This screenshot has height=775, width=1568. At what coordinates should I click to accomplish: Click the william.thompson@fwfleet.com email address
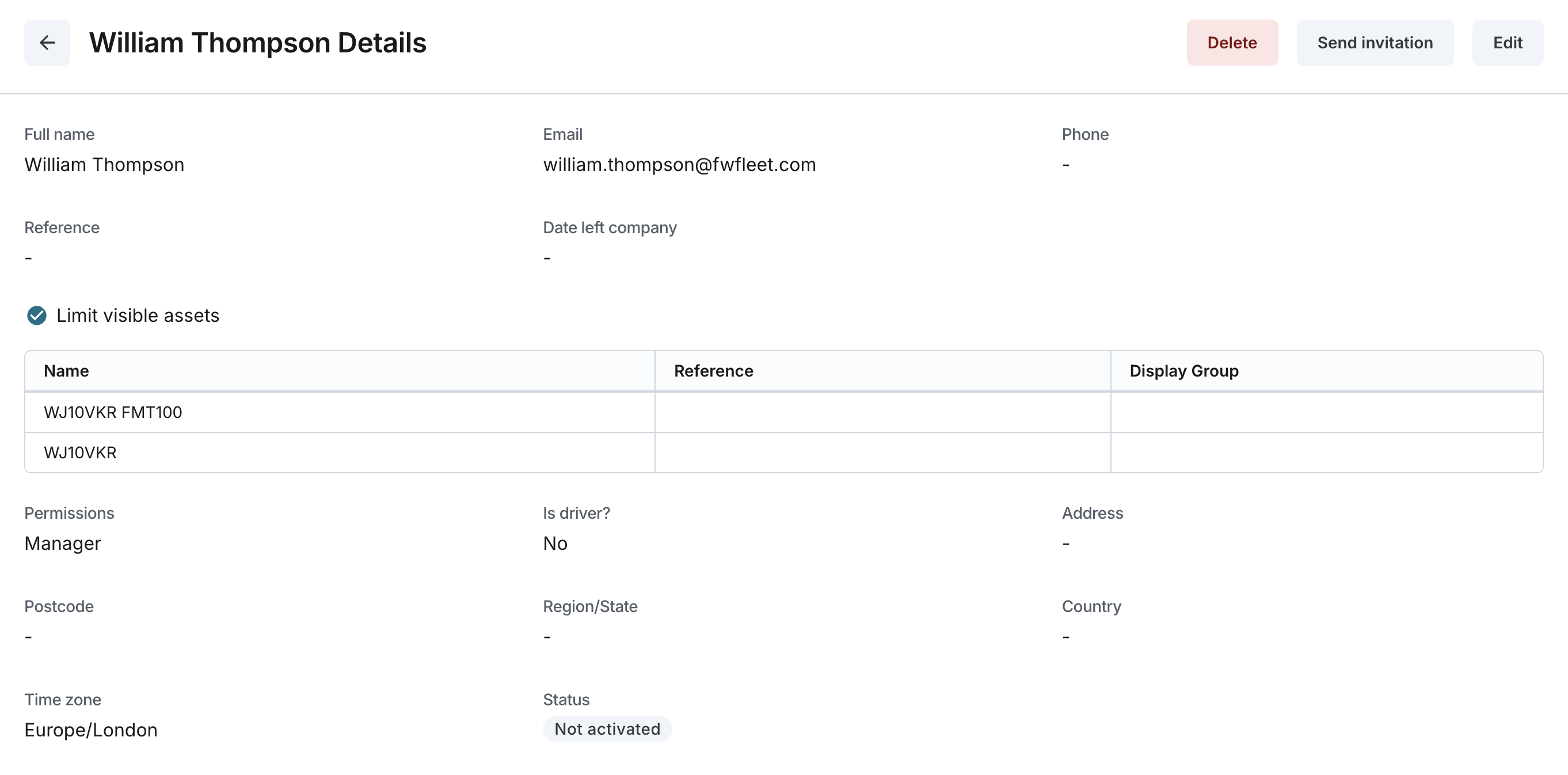(x=679, y=164)
